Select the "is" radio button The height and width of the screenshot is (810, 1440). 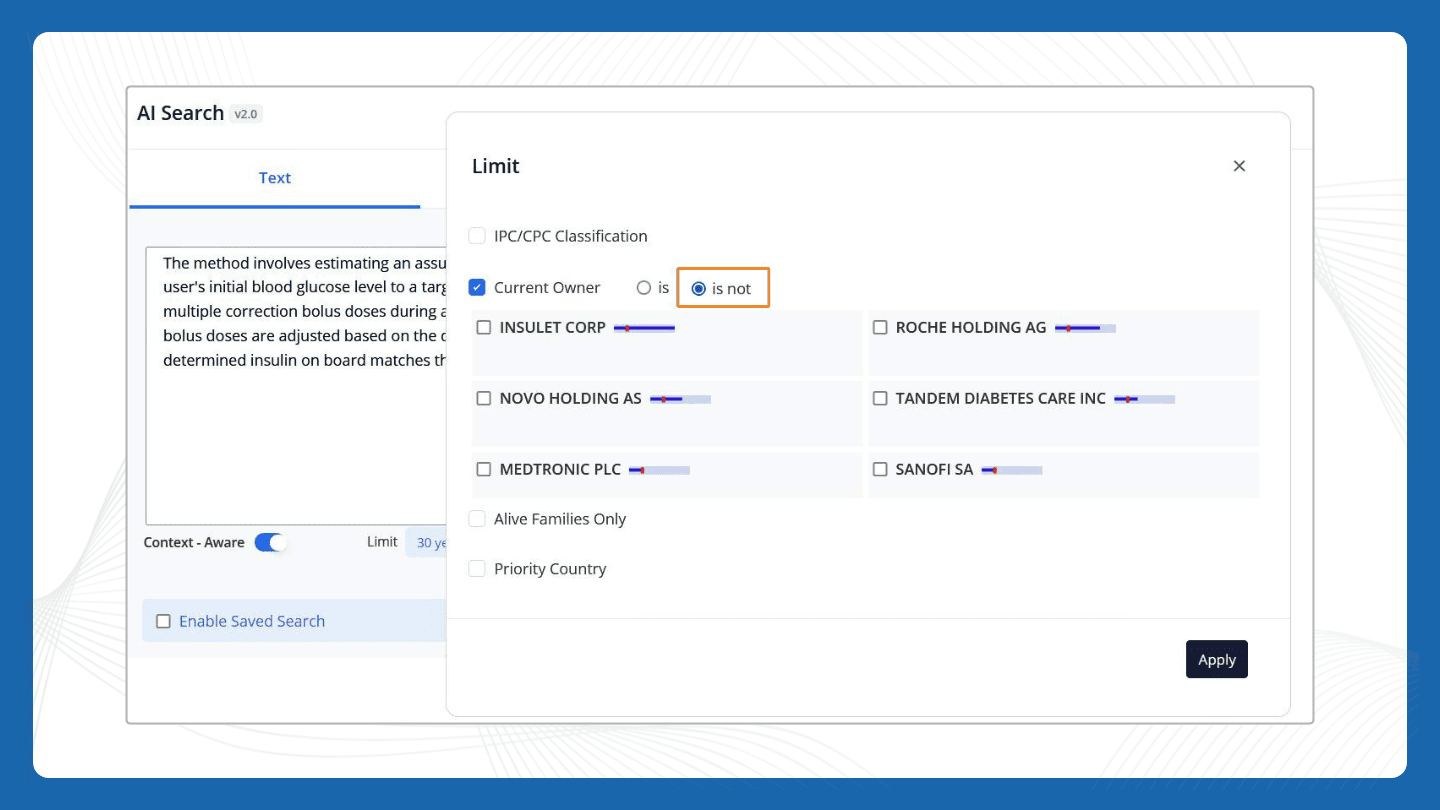[644, 288]
